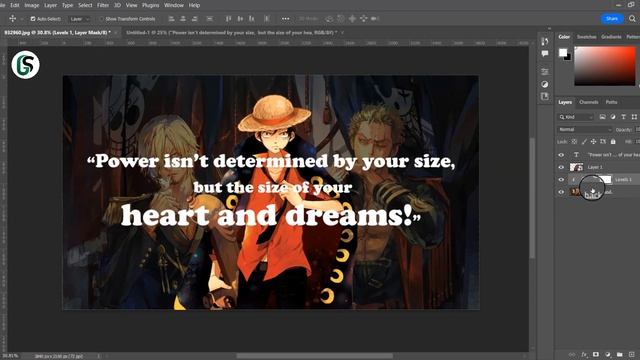The height and width of the screenshot is (360, 640).
Task: Switch to the 932960.jpg document tab
Action: (x=57, y=32)
